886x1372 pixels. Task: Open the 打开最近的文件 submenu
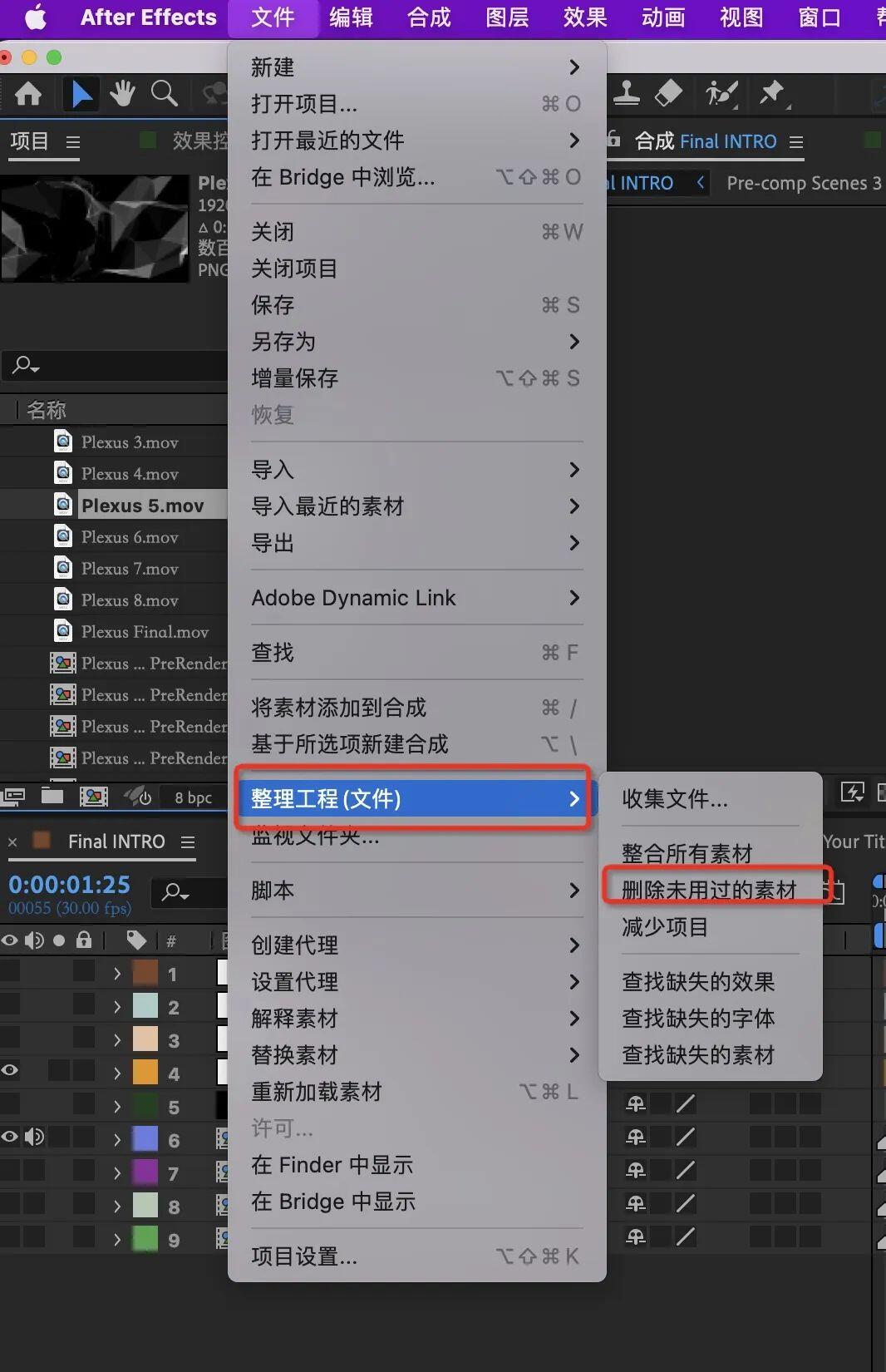[x=416, y=141]
